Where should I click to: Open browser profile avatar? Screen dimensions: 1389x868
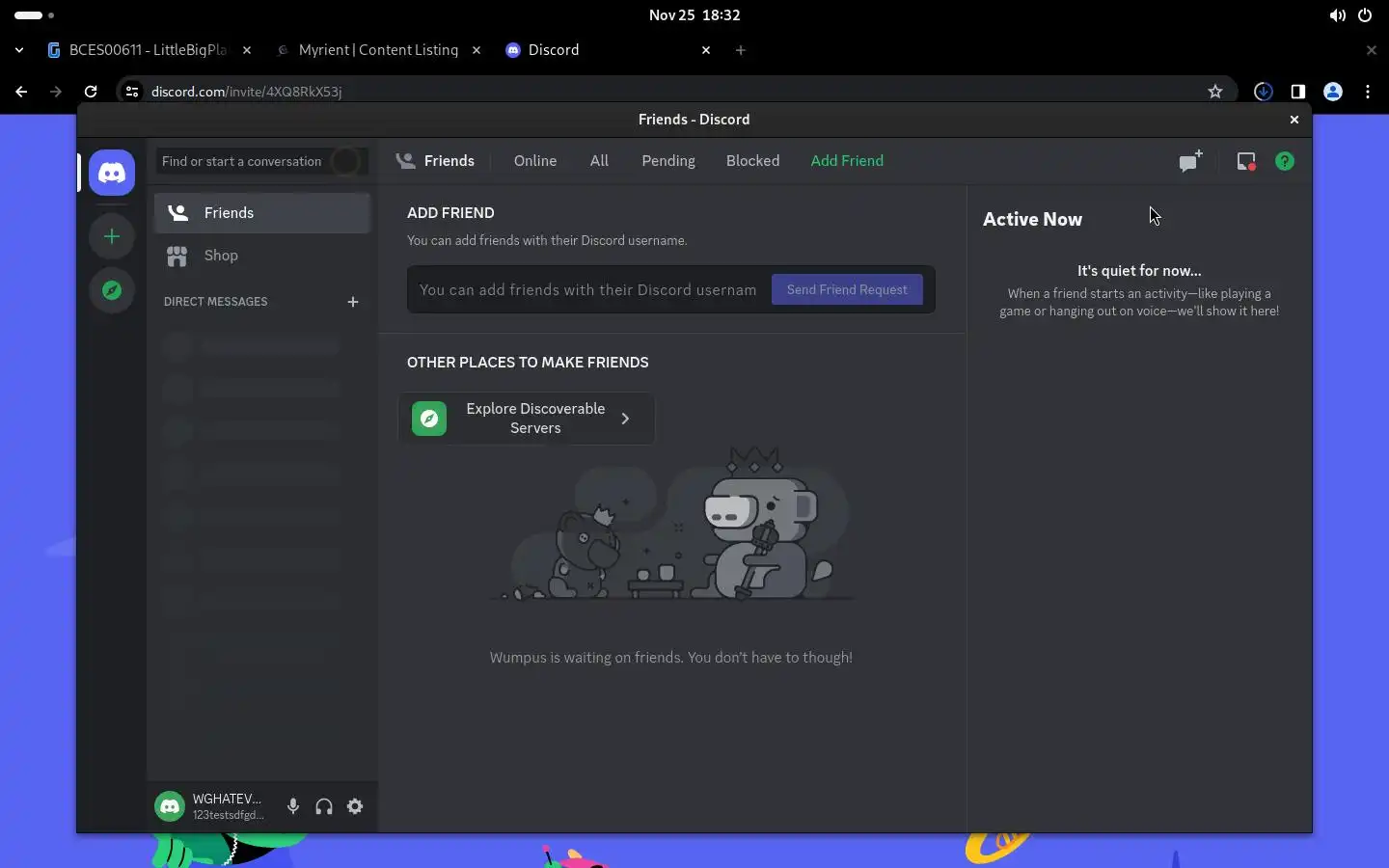(1333, 92)
